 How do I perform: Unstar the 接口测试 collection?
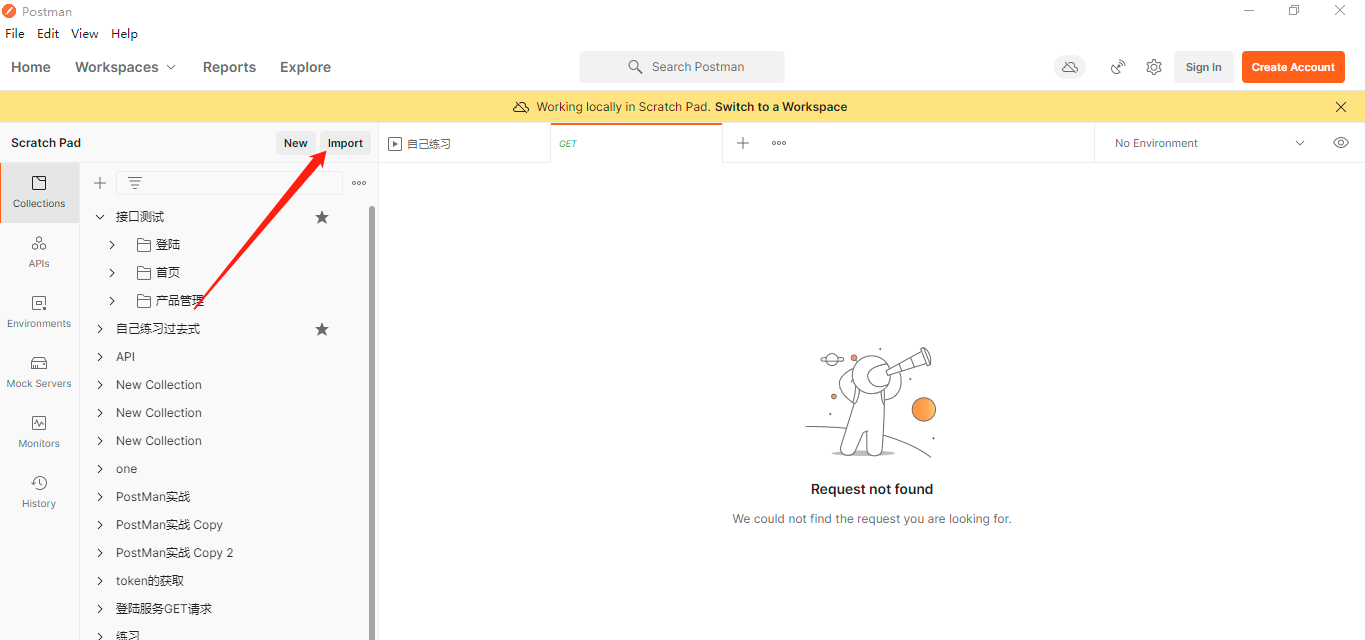click(322, 217)
